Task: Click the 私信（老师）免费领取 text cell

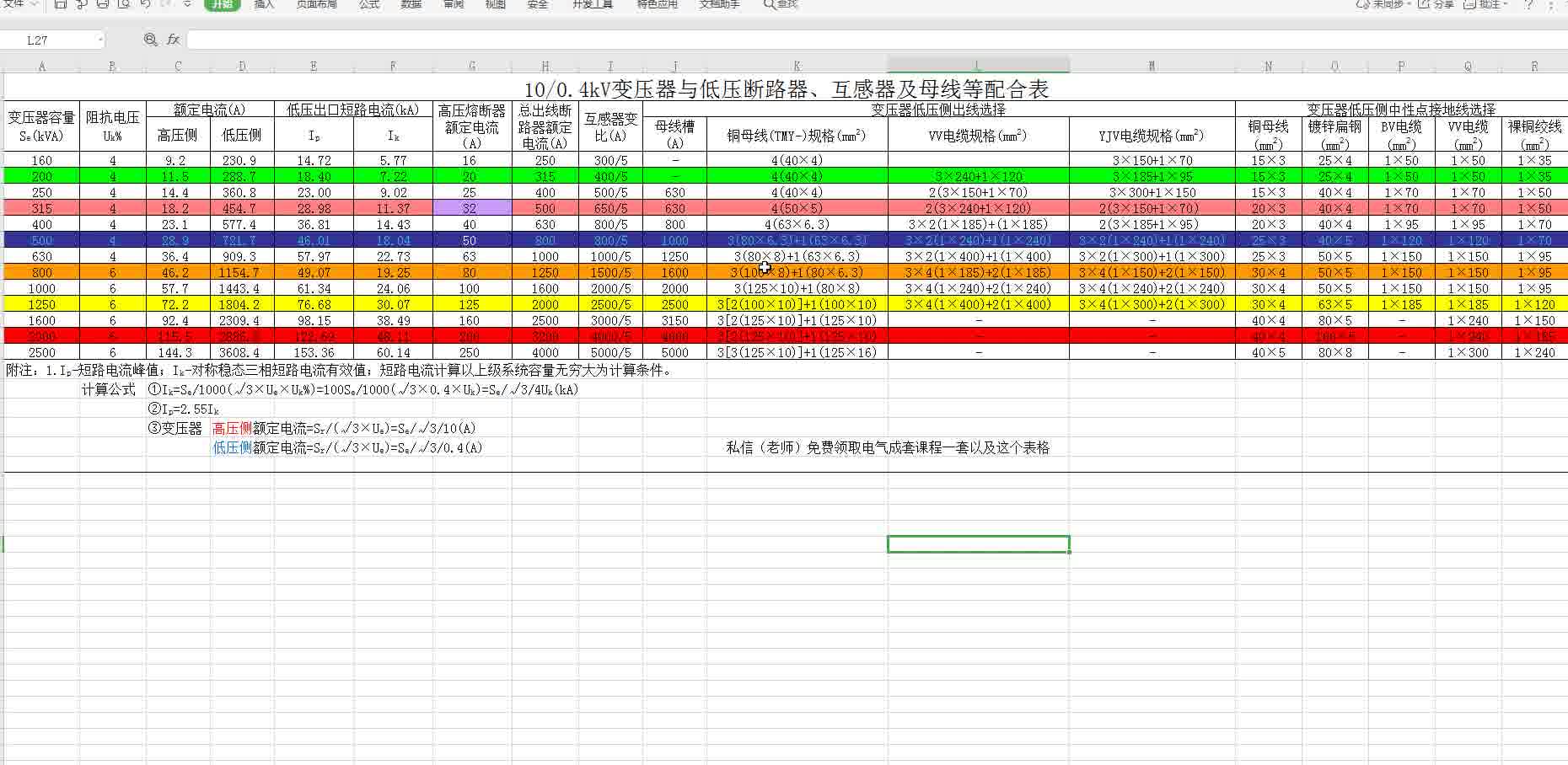Action: 888,447
